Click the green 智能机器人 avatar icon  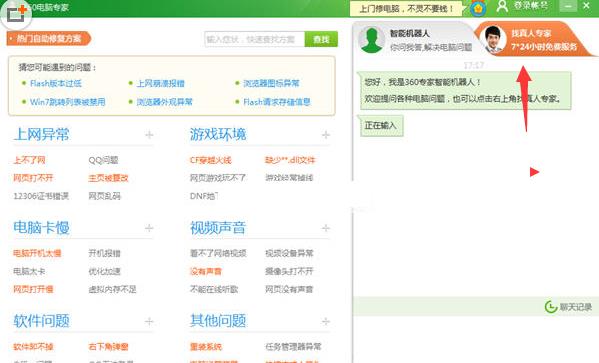click(372, 40)
